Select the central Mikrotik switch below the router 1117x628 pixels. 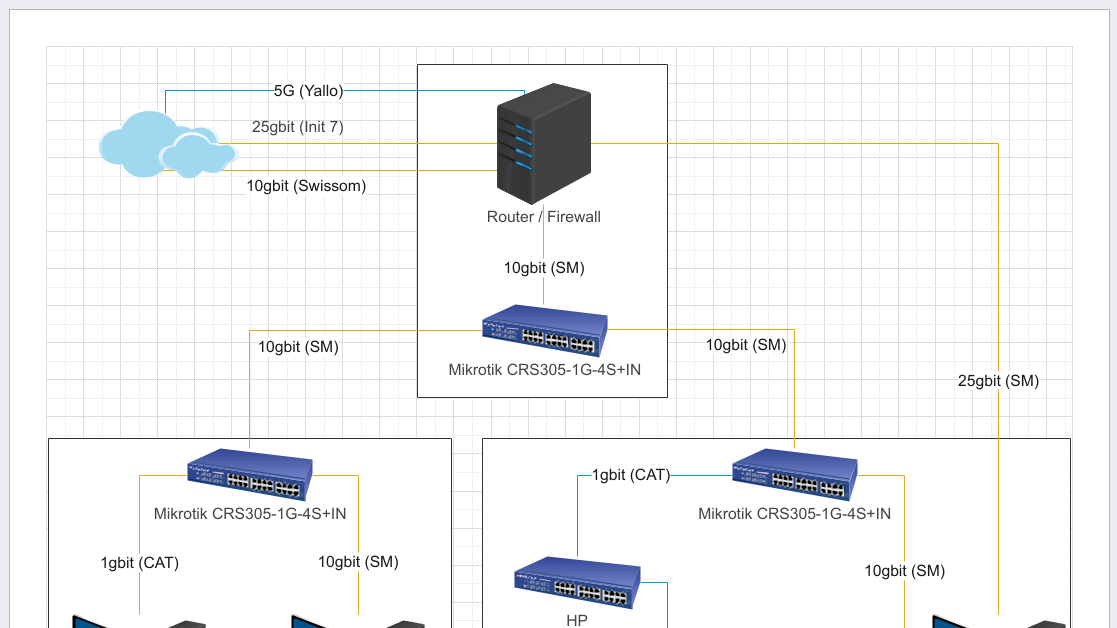pos(544,331)
